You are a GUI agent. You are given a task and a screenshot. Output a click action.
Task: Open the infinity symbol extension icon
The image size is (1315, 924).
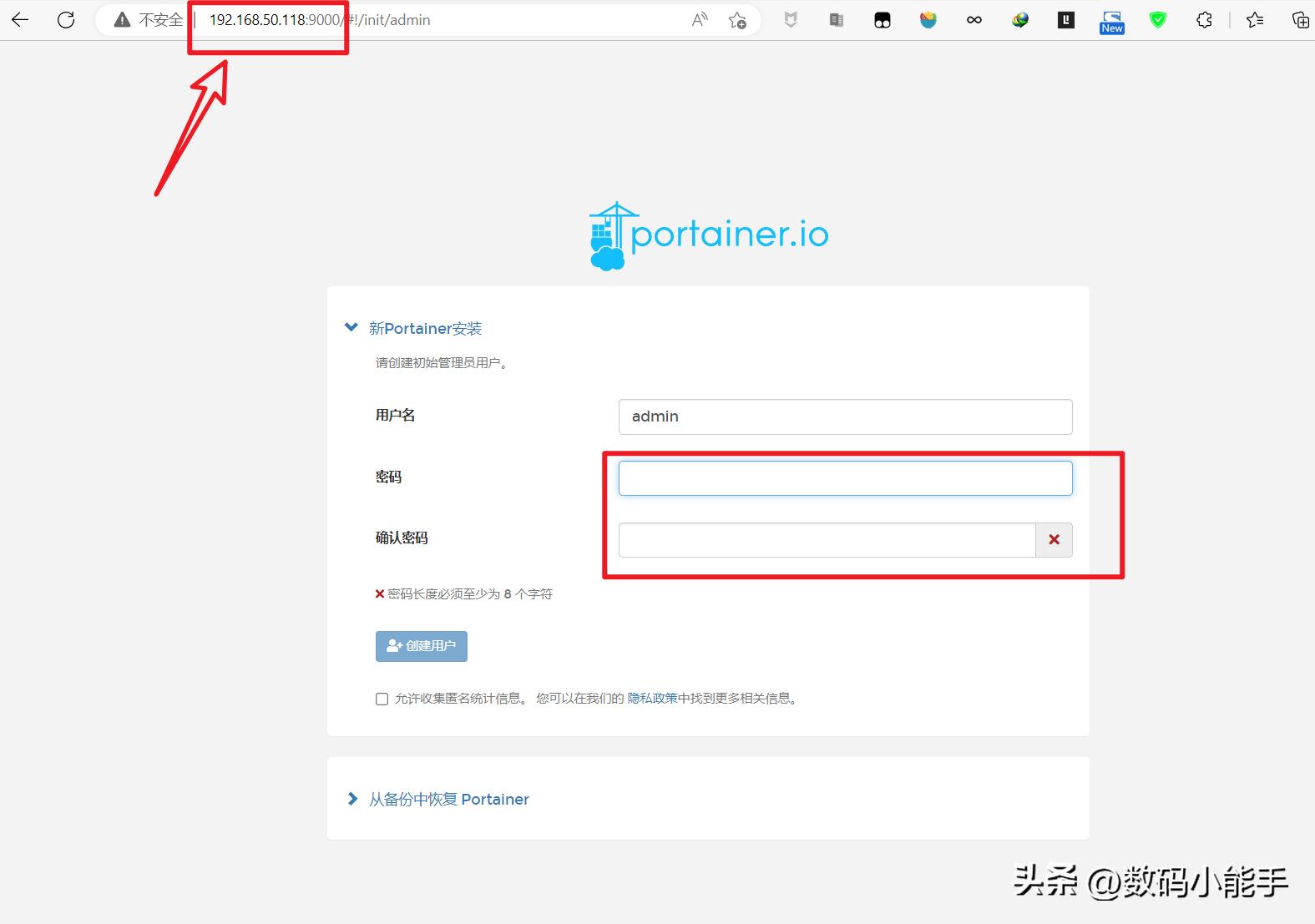tap(974, 20)
